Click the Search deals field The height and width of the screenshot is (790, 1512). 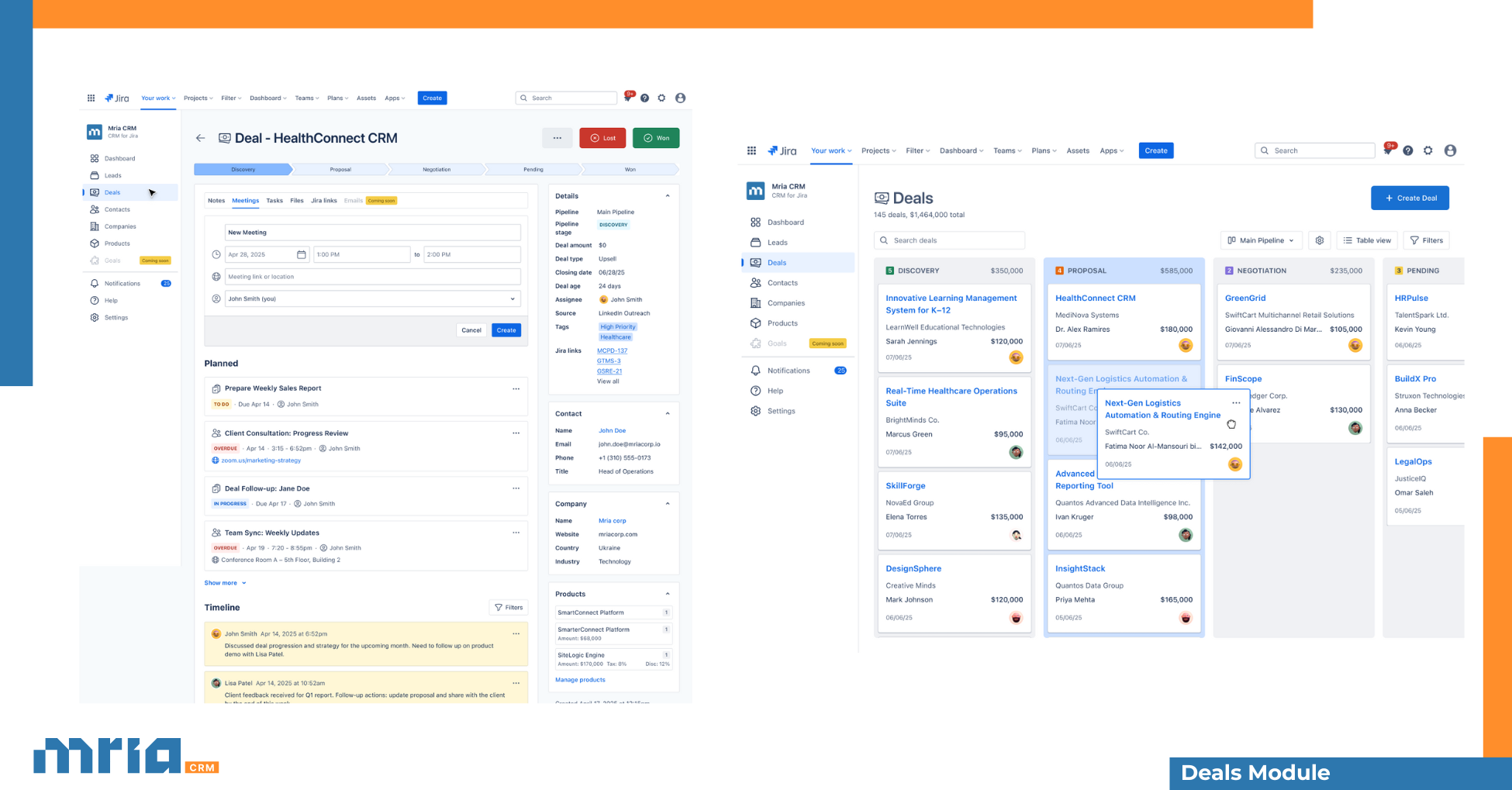pos(949,240)
